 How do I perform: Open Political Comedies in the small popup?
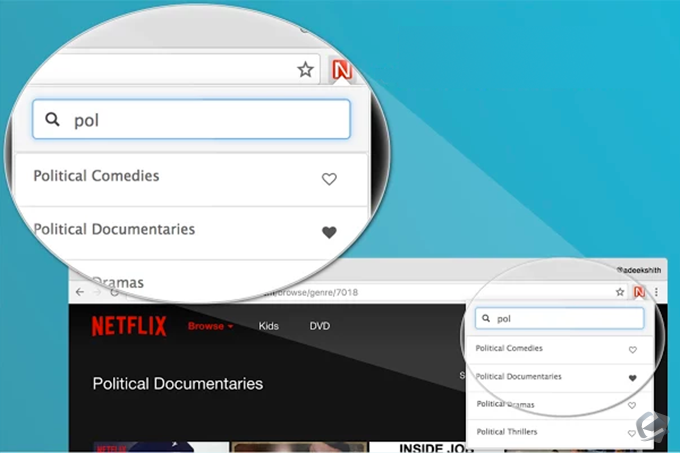[x=509, y=348]
